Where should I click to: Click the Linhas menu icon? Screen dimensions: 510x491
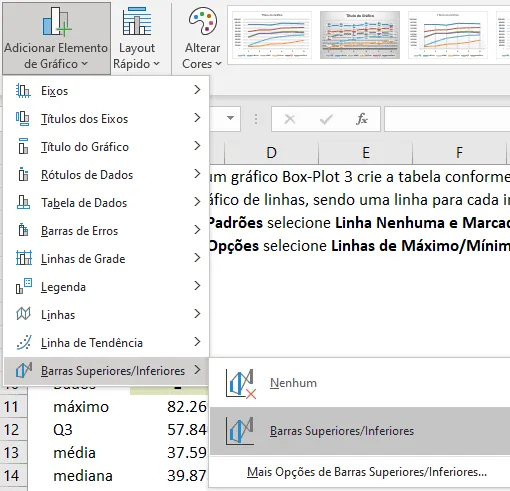[x=23, y=314]
